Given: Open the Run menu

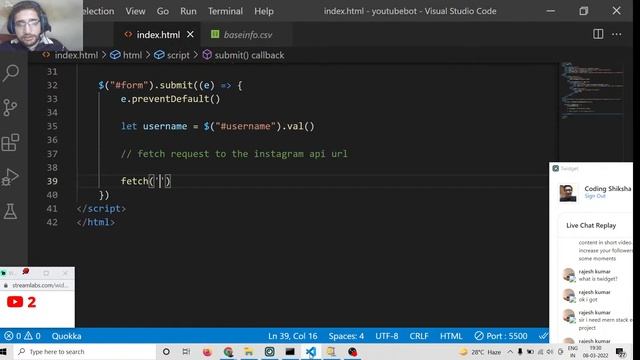Looking at the screenshot, I should [188, 11].
